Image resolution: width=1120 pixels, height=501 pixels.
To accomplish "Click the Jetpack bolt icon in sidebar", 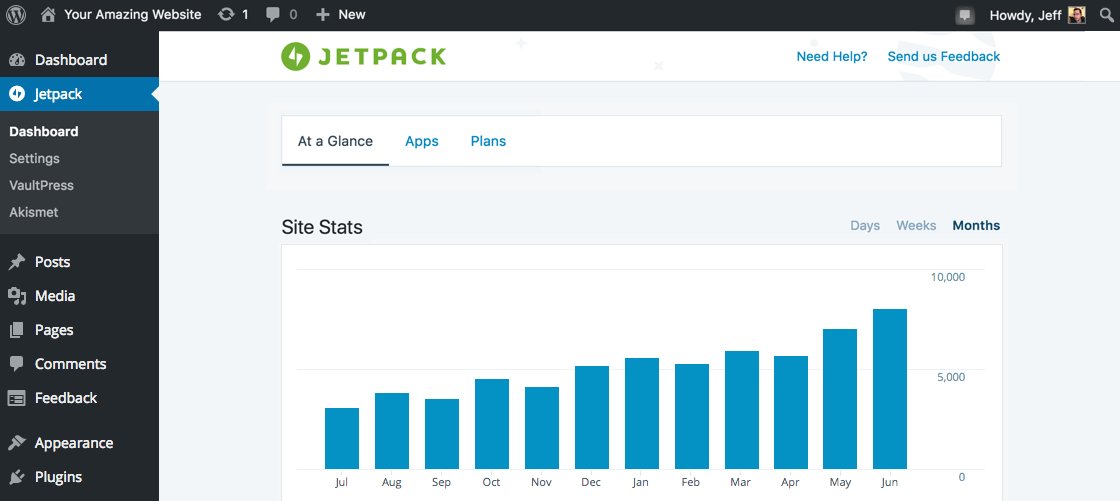I will [x=16, y=94].
